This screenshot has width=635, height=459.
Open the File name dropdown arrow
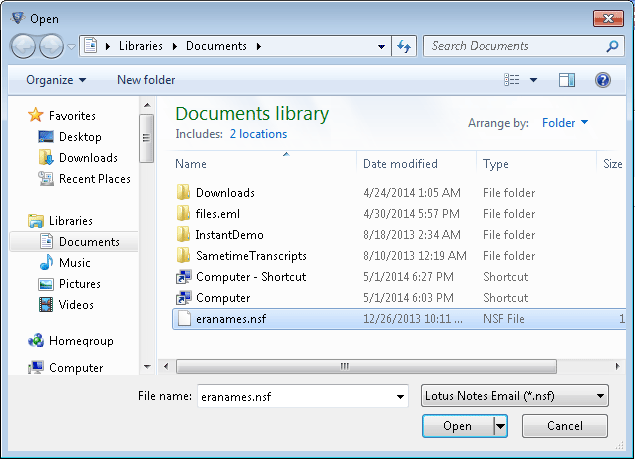(400, 396)
